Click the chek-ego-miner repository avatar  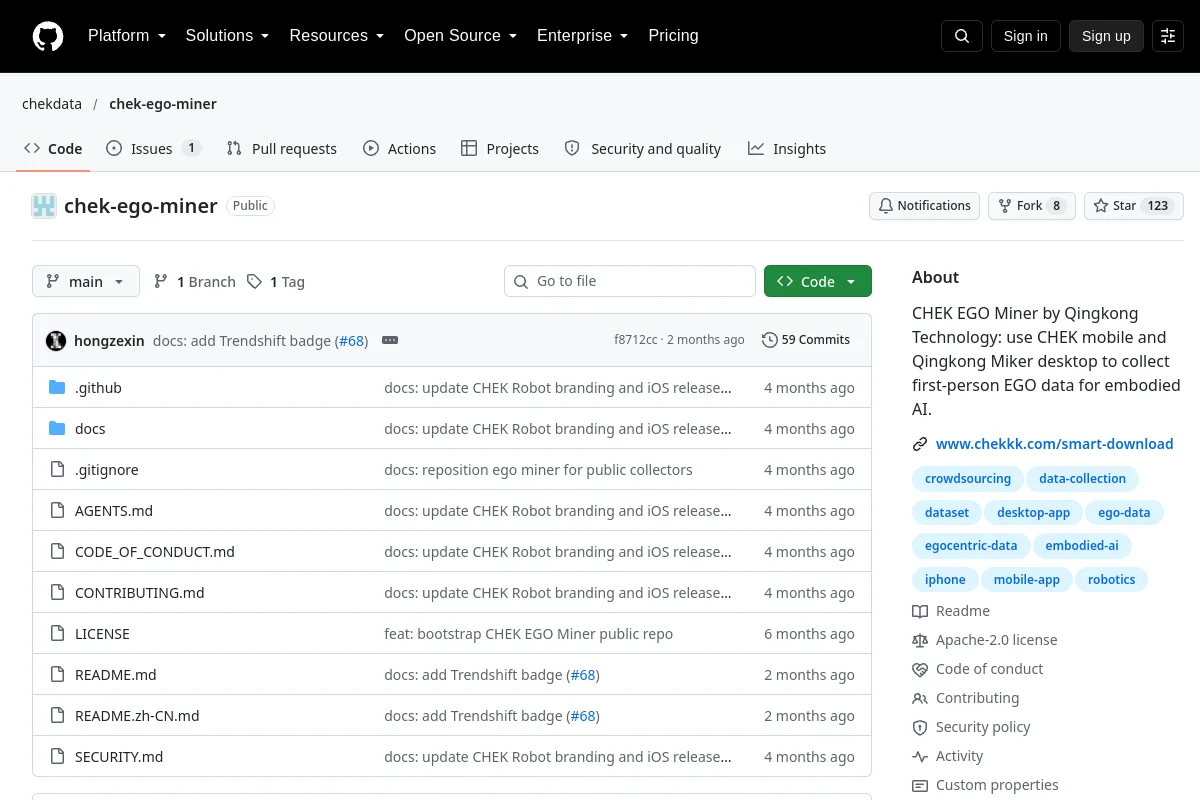[x=44, y=206]
